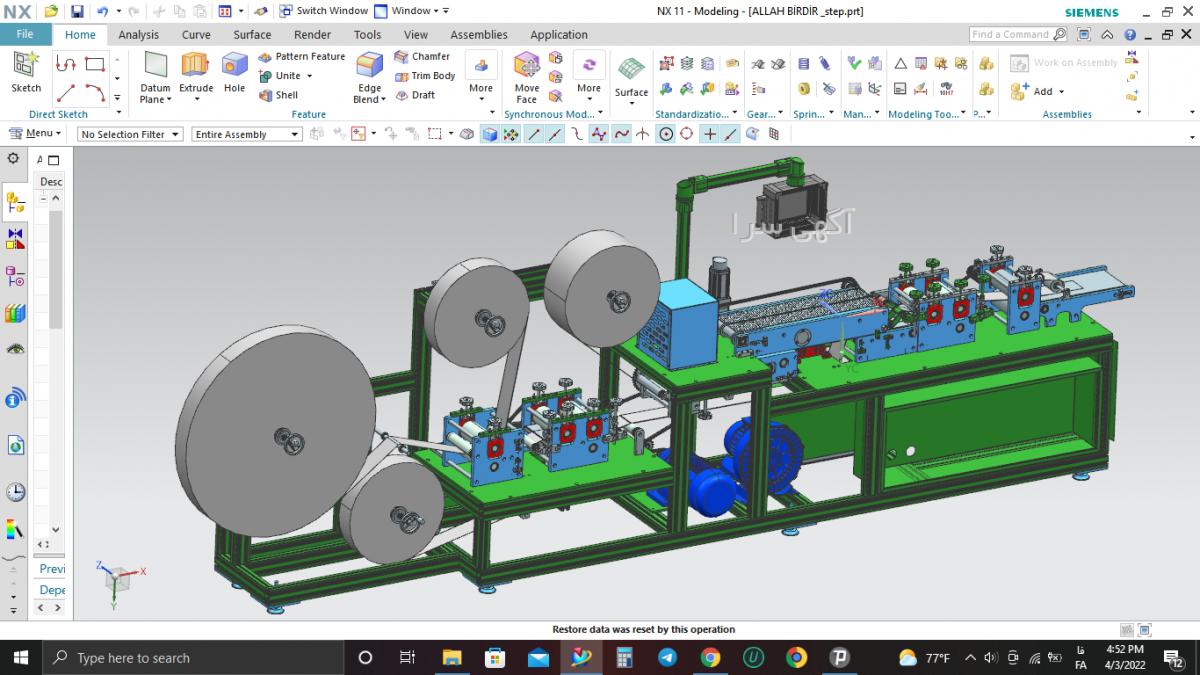Click the Switch Window button
This screenshot has width=1200, height=675.
pos(324,11)
